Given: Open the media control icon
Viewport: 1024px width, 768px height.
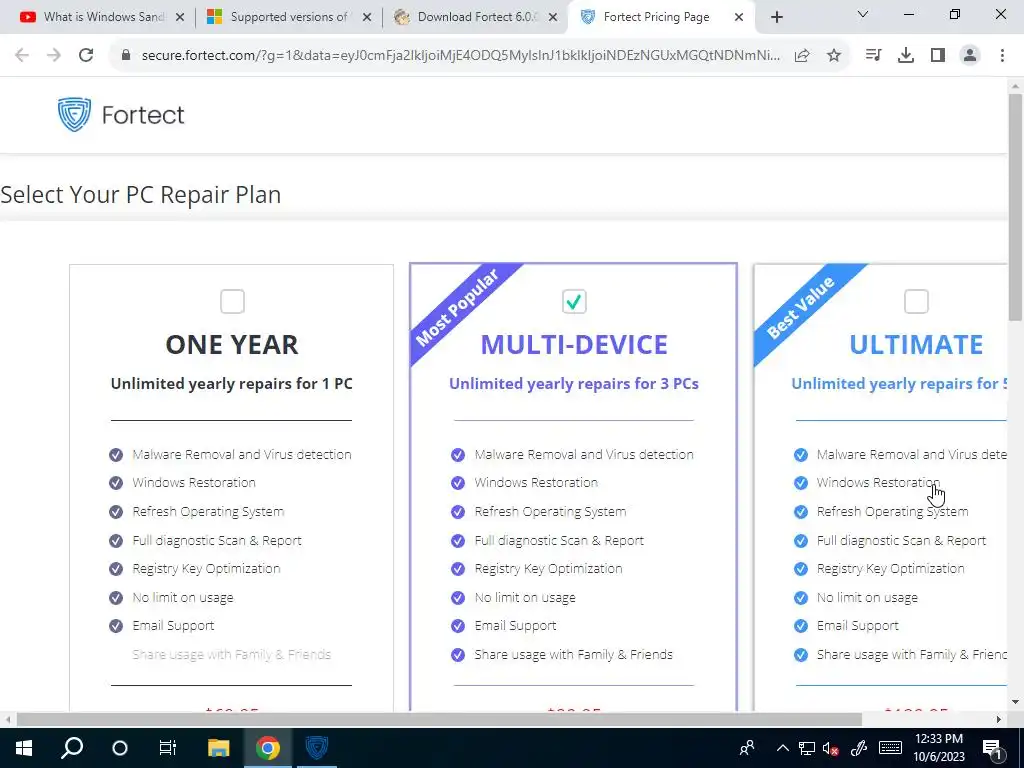Looking at the screenshot, I should tap(873, 56).
